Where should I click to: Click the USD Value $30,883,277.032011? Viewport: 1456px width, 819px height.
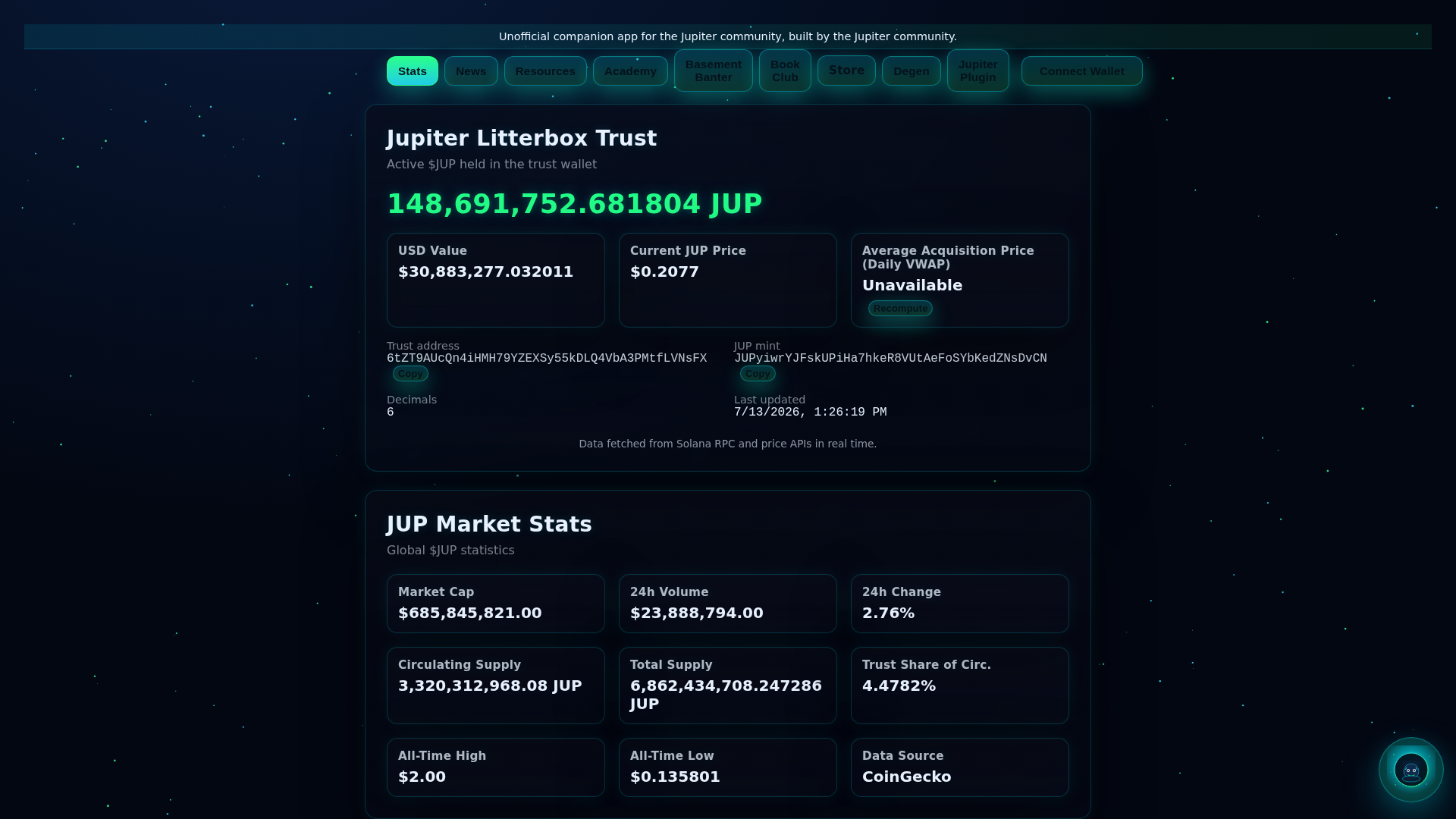click(x=485, y=271)
